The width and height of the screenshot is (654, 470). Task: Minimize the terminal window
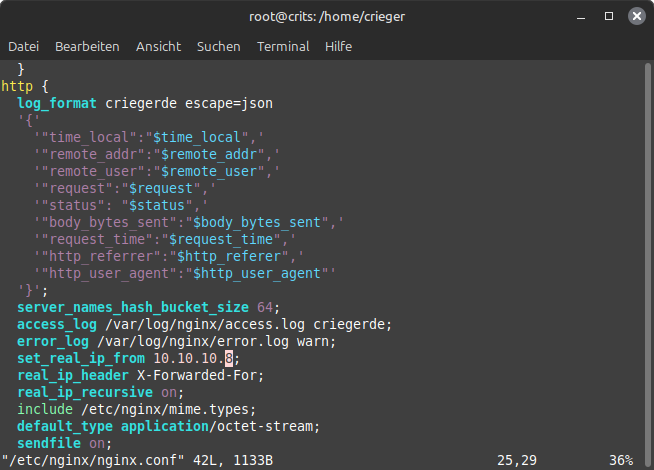581,17
